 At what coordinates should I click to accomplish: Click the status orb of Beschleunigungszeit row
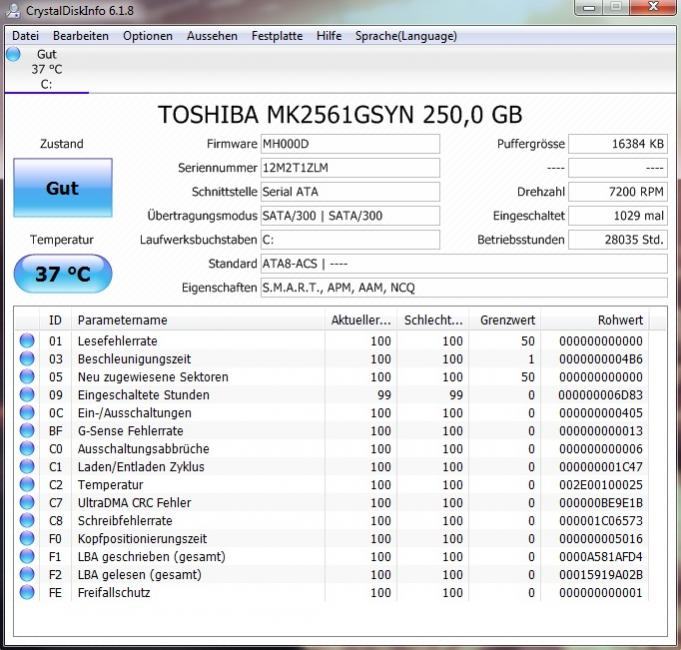click(x=27, y=359)
